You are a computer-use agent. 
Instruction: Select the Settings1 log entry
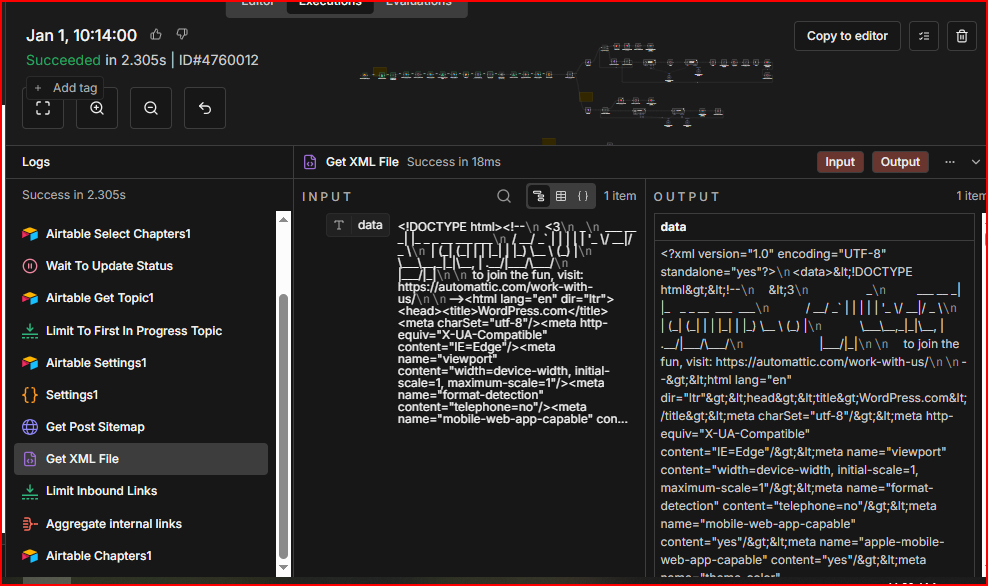[x=141, y=395]
